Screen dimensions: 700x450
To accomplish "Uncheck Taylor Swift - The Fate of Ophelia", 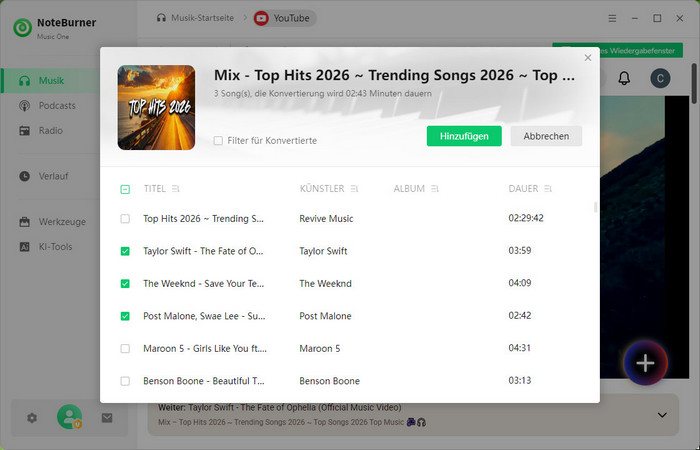I will pos(125,251).
